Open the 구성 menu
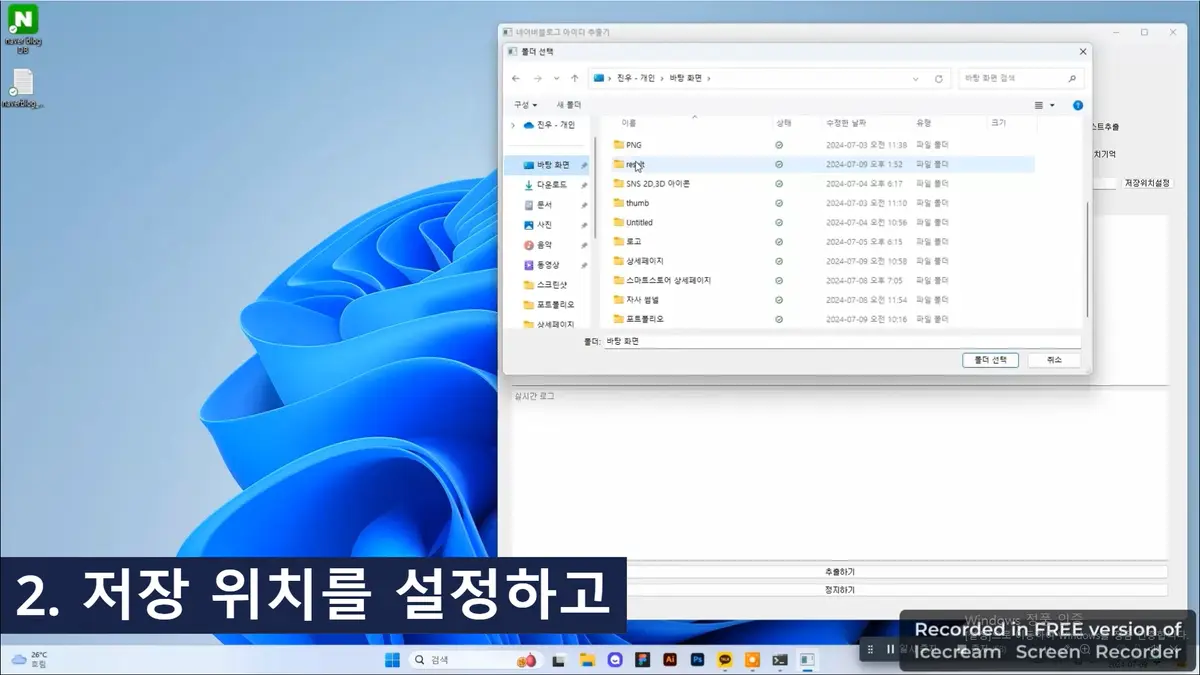1200x675 pixels. 525,105
